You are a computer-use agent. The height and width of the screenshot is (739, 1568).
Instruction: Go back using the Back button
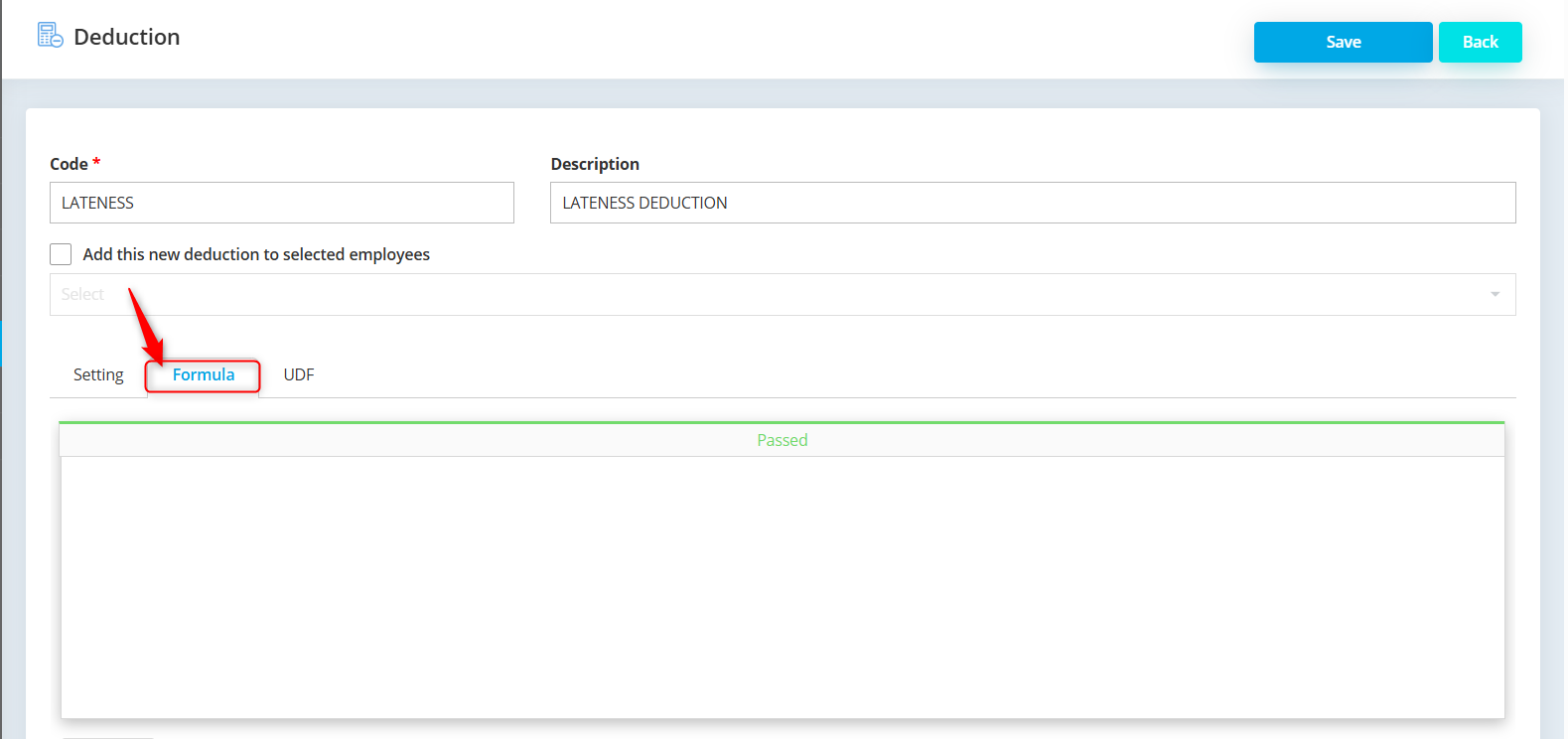(x=1480, y=42)
